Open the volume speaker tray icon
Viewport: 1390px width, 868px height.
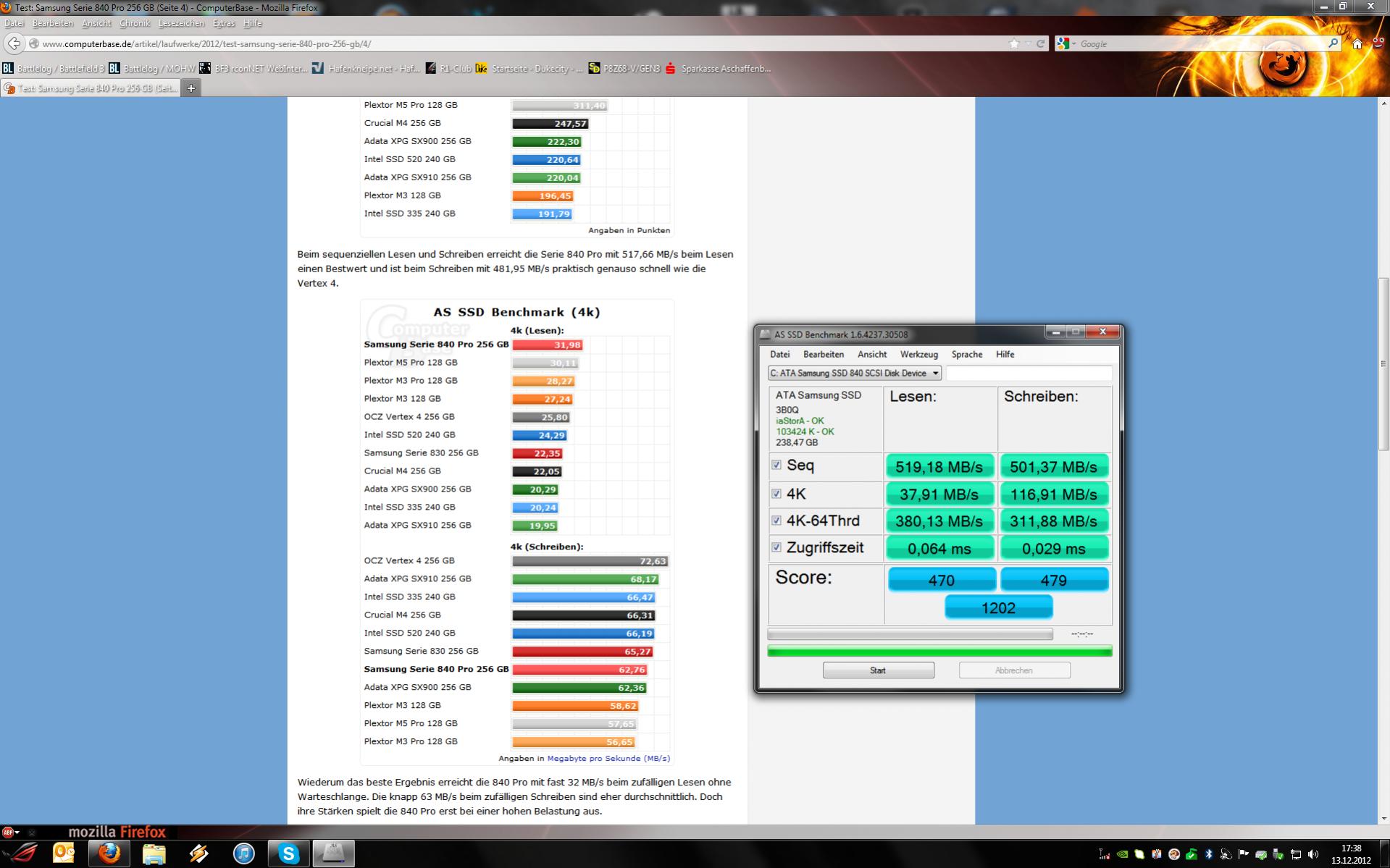coord(1313,854)
